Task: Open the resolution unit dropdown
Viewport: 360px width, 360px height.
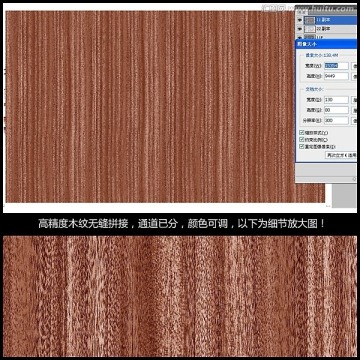Action: (x=354, y=120)
